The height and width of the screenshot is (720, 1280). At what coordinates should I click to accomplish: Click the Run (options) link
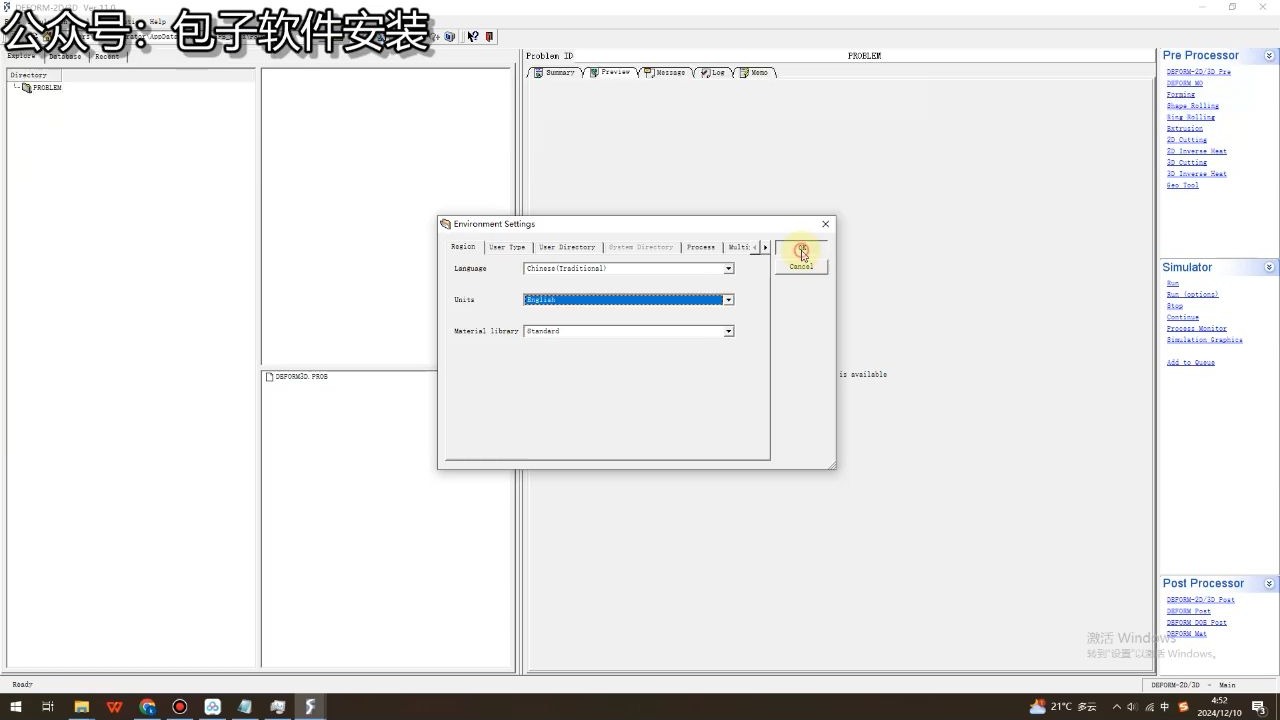1192,295
